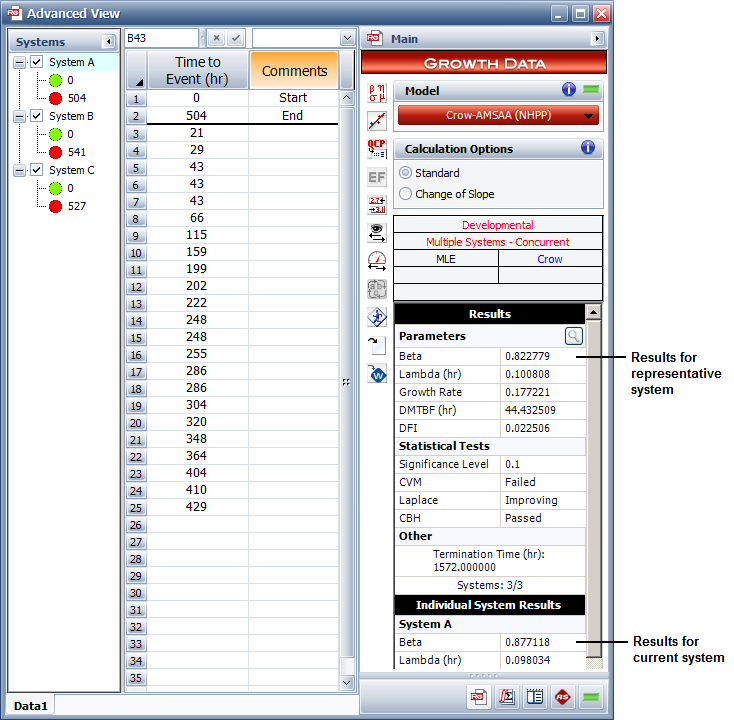Open the blue W report icon
The height and width of the screenshot is (720, 734).
[x=376, y=374]
